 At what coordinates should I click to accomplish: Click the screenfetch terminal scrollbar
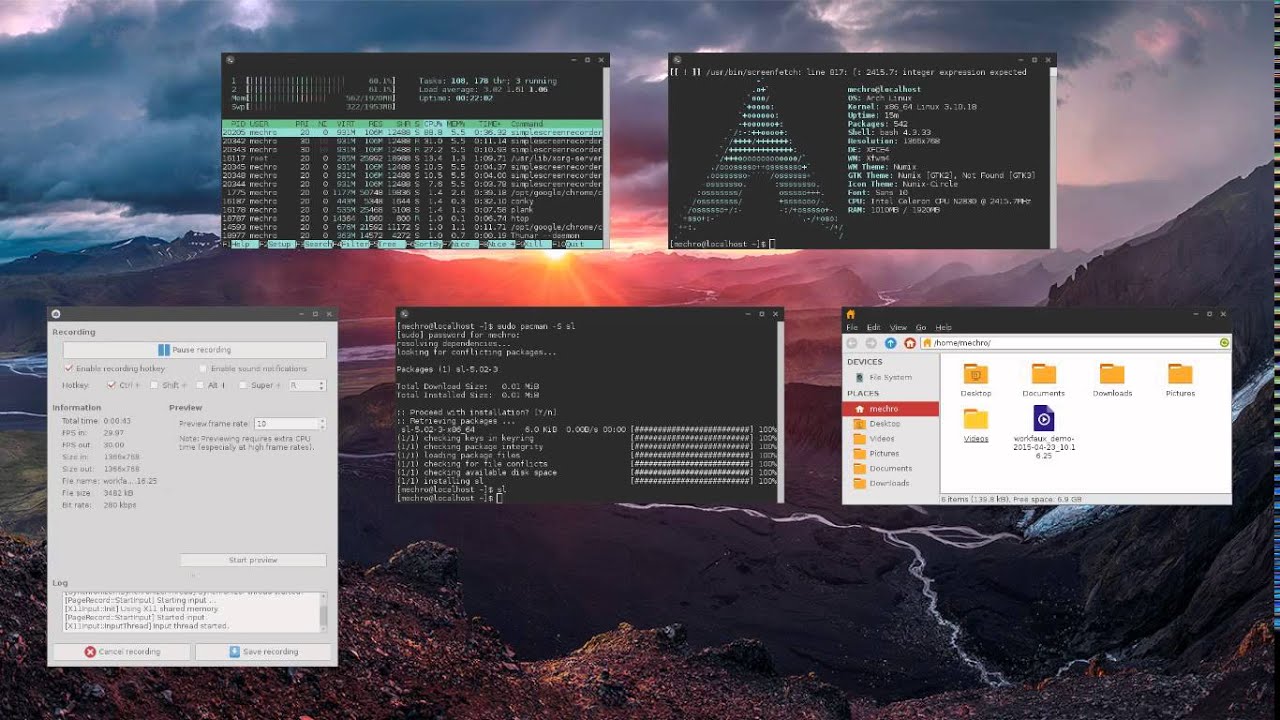point(1052,157)
